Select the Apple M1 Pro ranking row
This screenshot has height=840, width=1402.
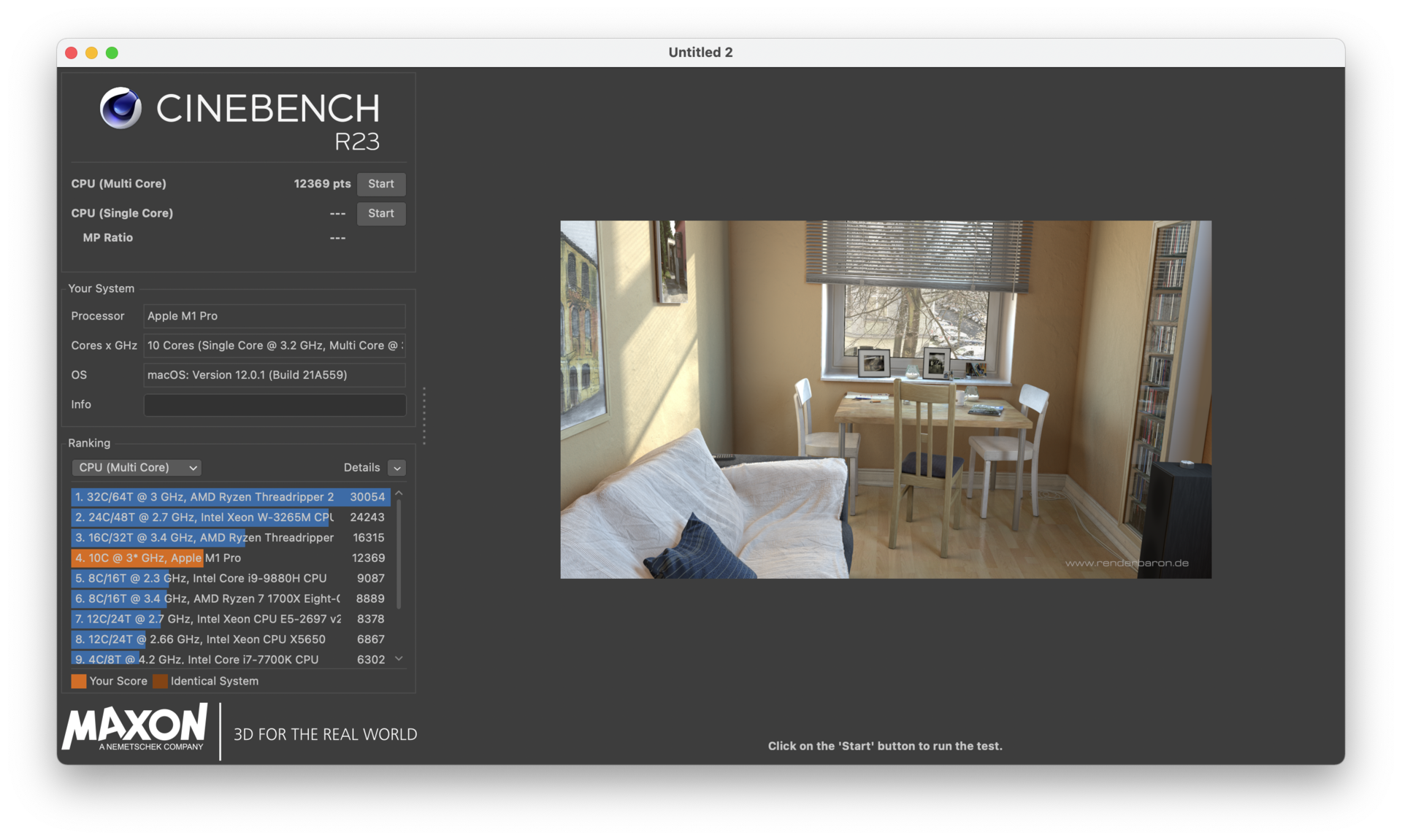click(230, 558)
